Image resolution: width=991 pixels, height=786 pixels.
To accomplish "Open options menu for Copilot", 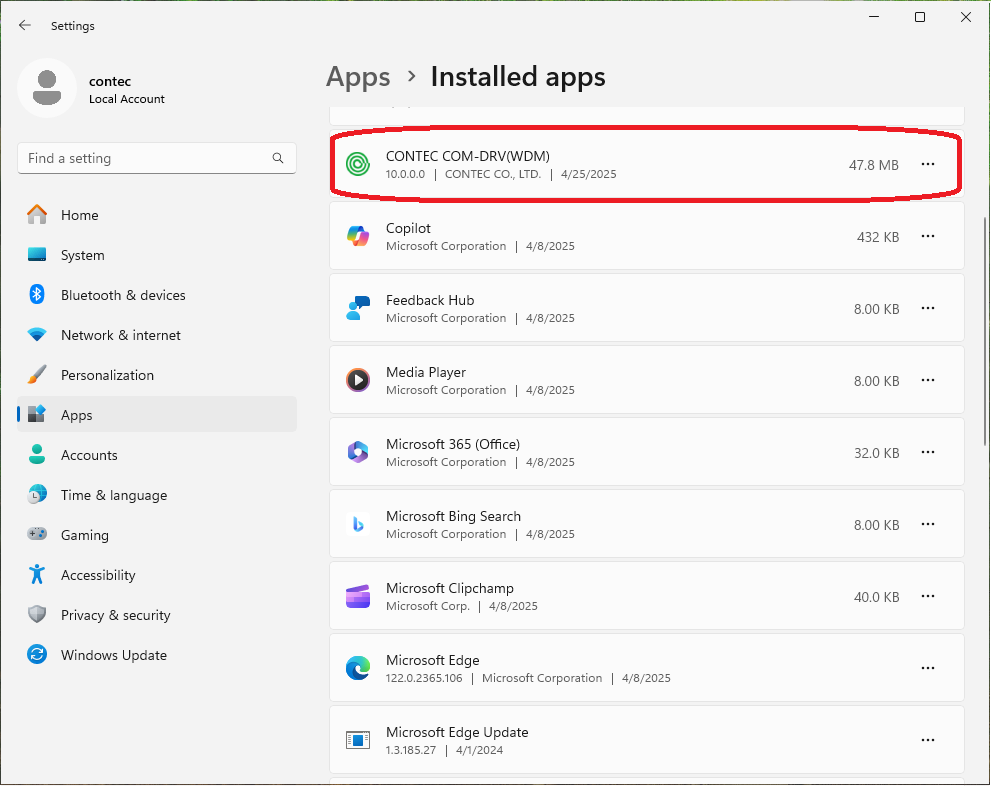I will [x=928, y=236].
